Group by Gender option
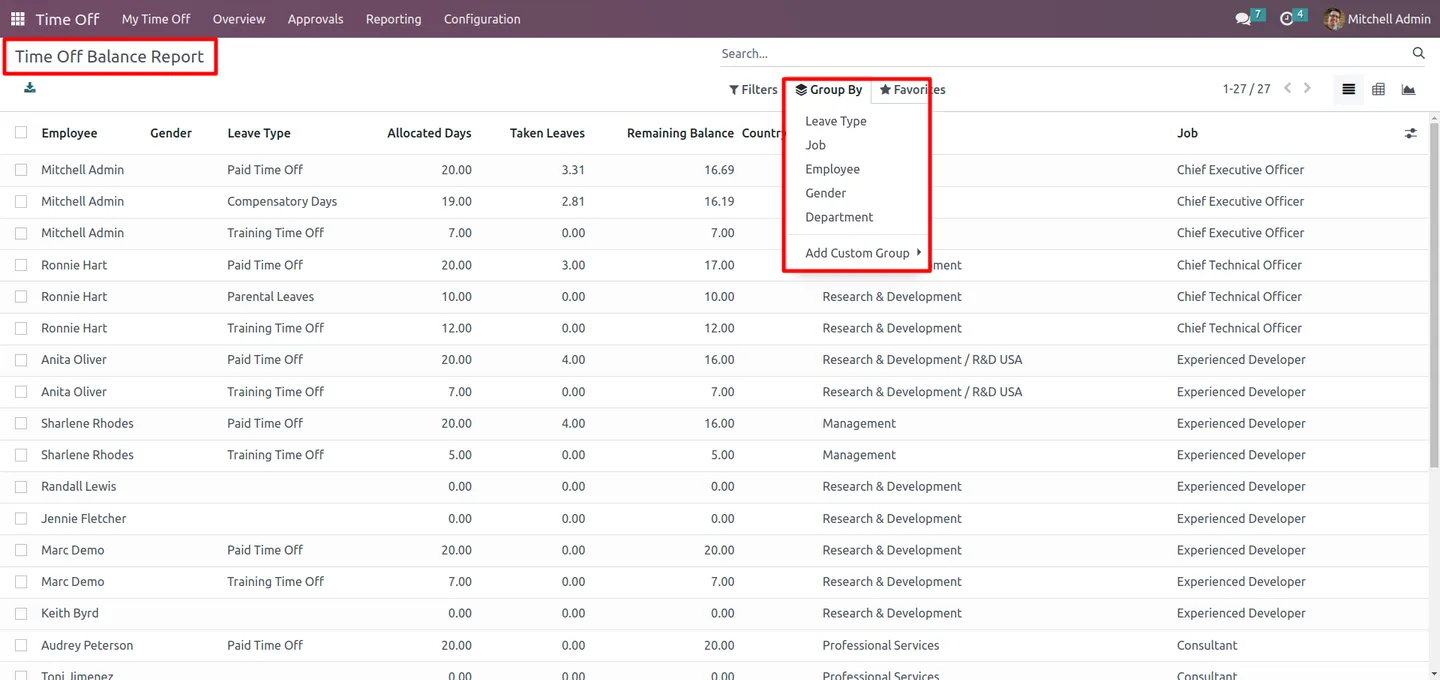Viewport: 1440px width, 680px height. tap(825, 193)
